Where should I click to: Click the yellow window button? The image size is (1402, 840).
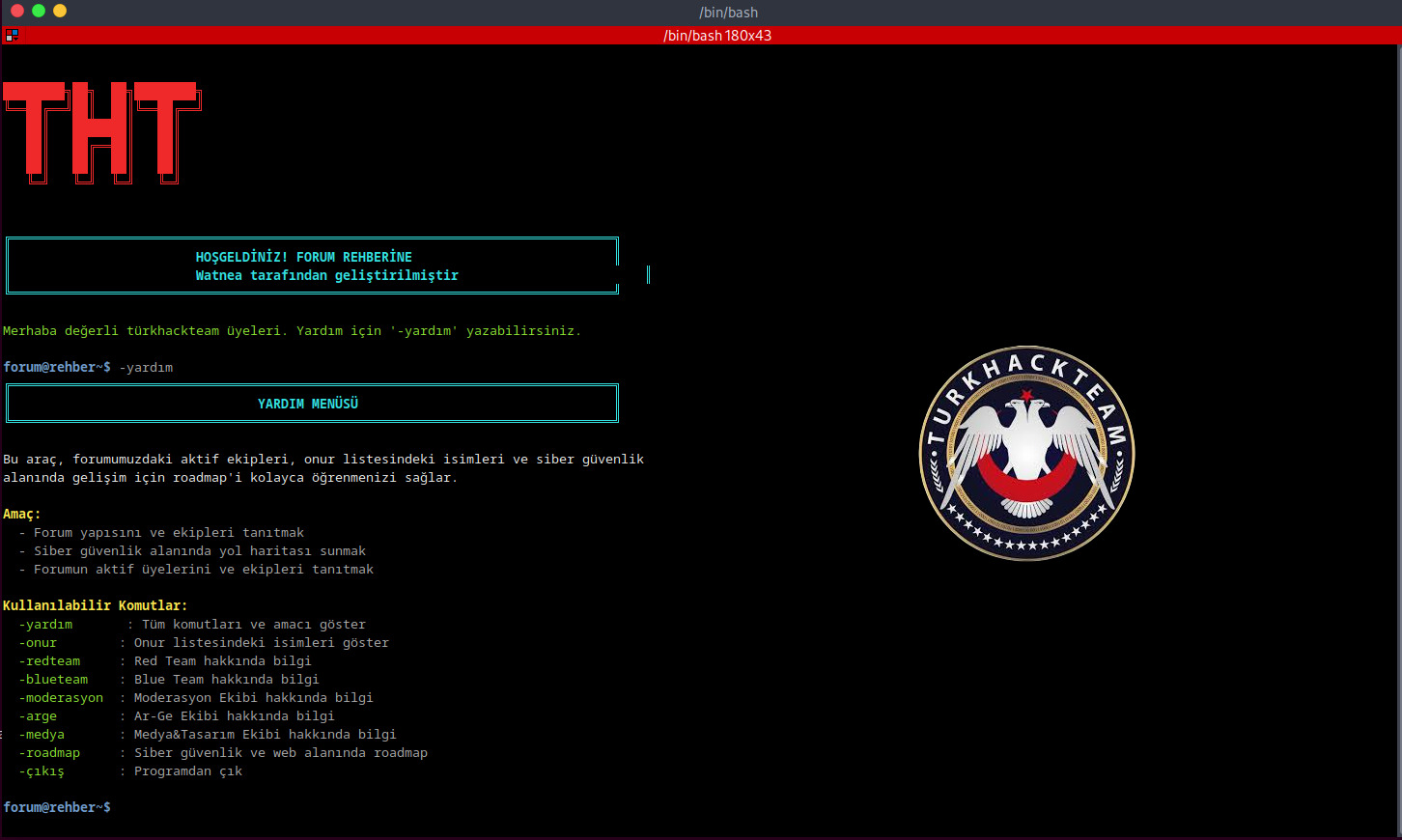[60, 11]
